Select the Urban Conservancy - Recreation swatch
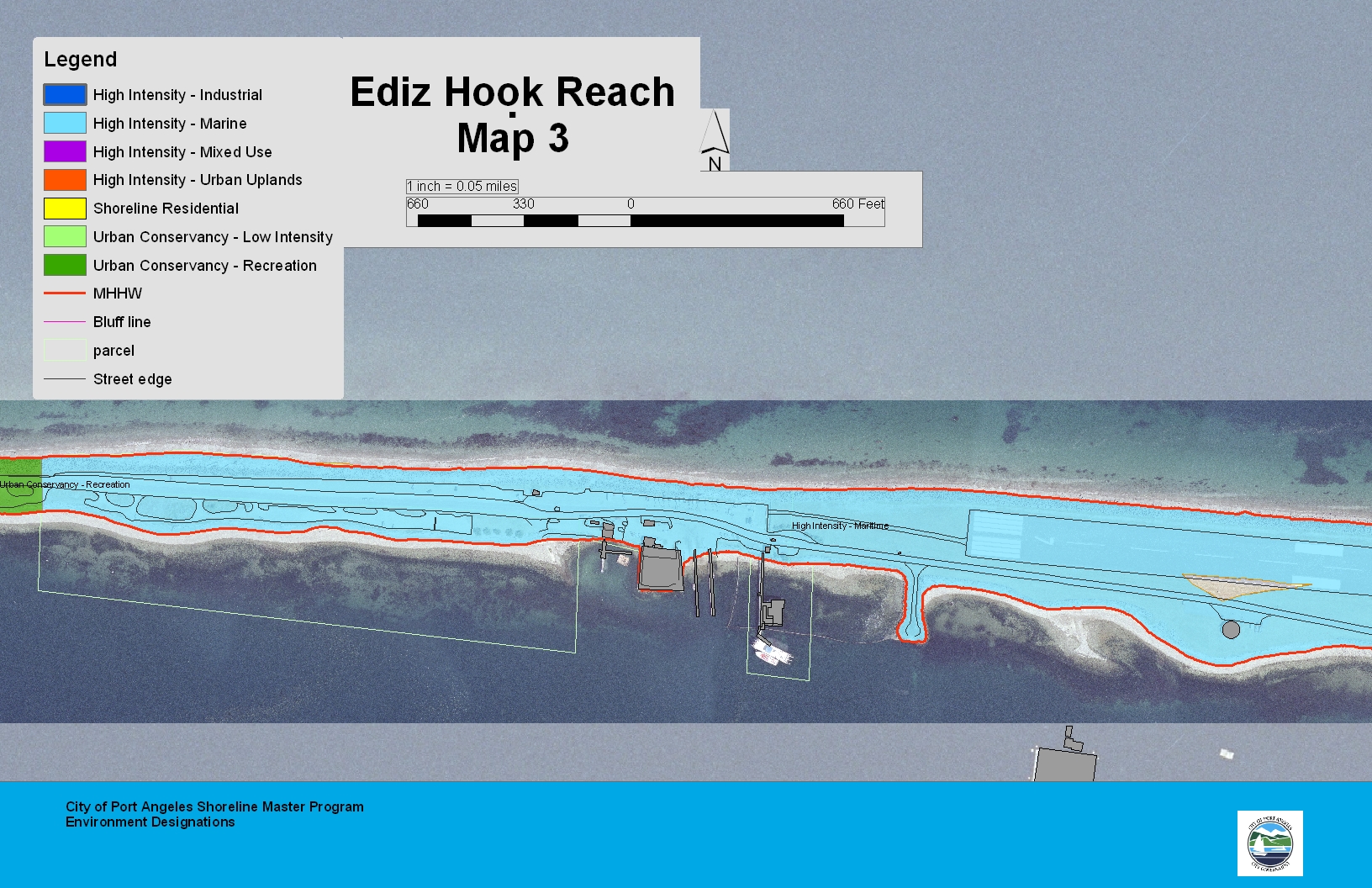The width and height of the screenshot is (1372, 888). coord(65,265)
